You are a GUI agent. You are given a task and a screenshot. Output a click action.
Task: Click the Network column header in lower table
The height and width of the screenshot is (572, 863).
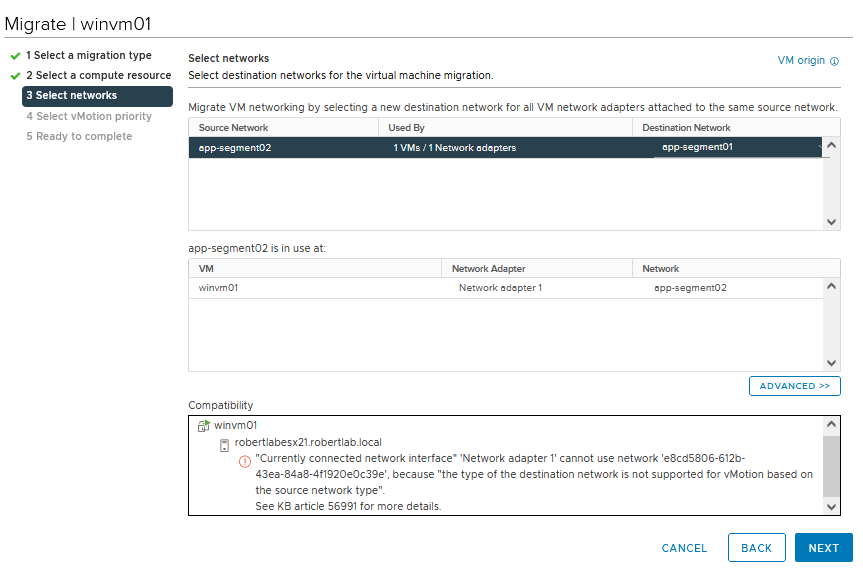736,269
